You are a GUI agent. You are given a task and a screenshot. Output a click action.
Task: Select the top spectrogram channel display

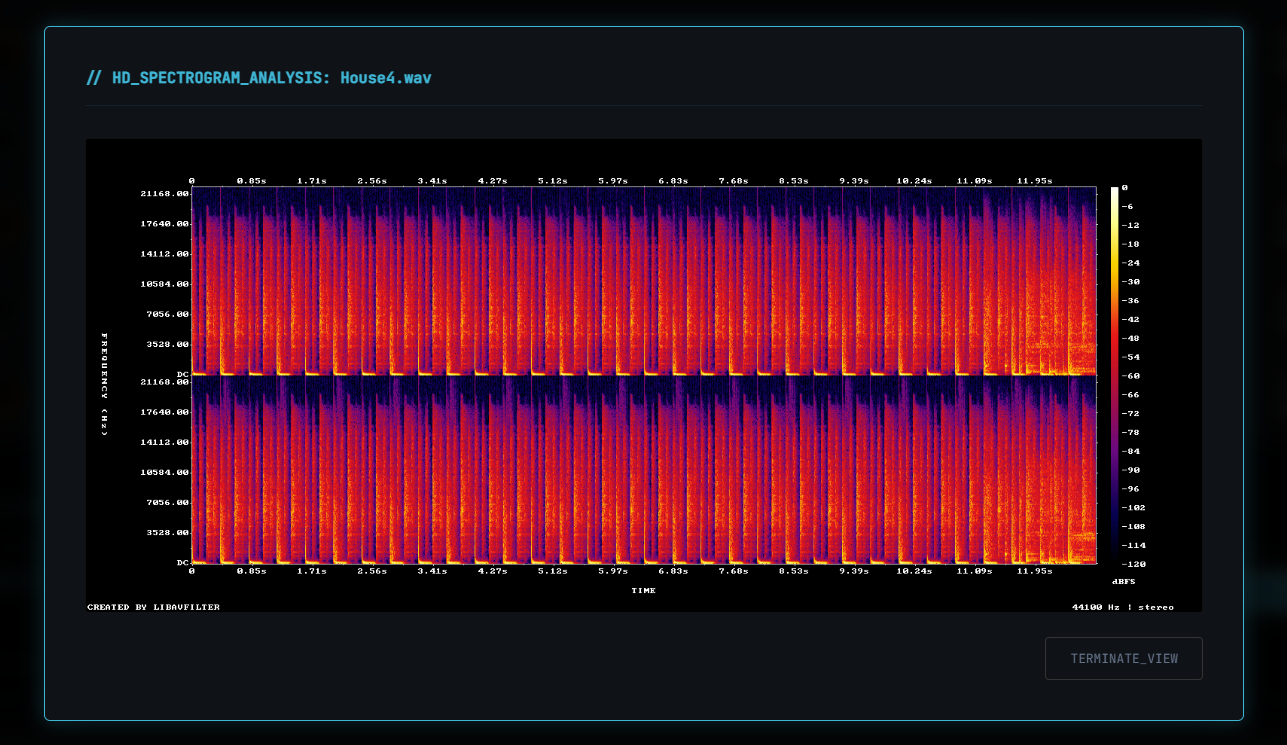[x=644, y=278]
